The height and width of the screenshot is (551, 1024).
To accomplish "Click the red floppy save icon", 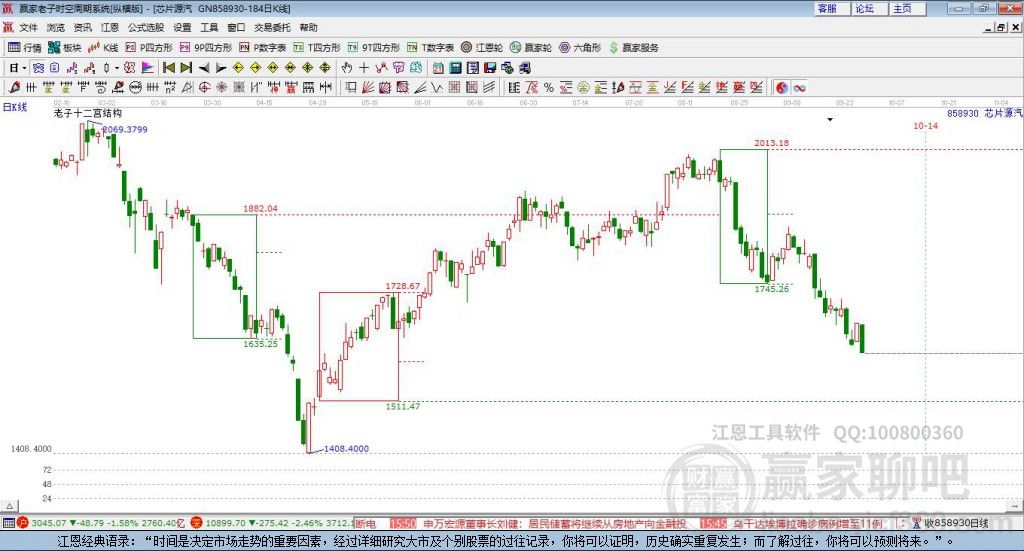I will click(490, 68).
